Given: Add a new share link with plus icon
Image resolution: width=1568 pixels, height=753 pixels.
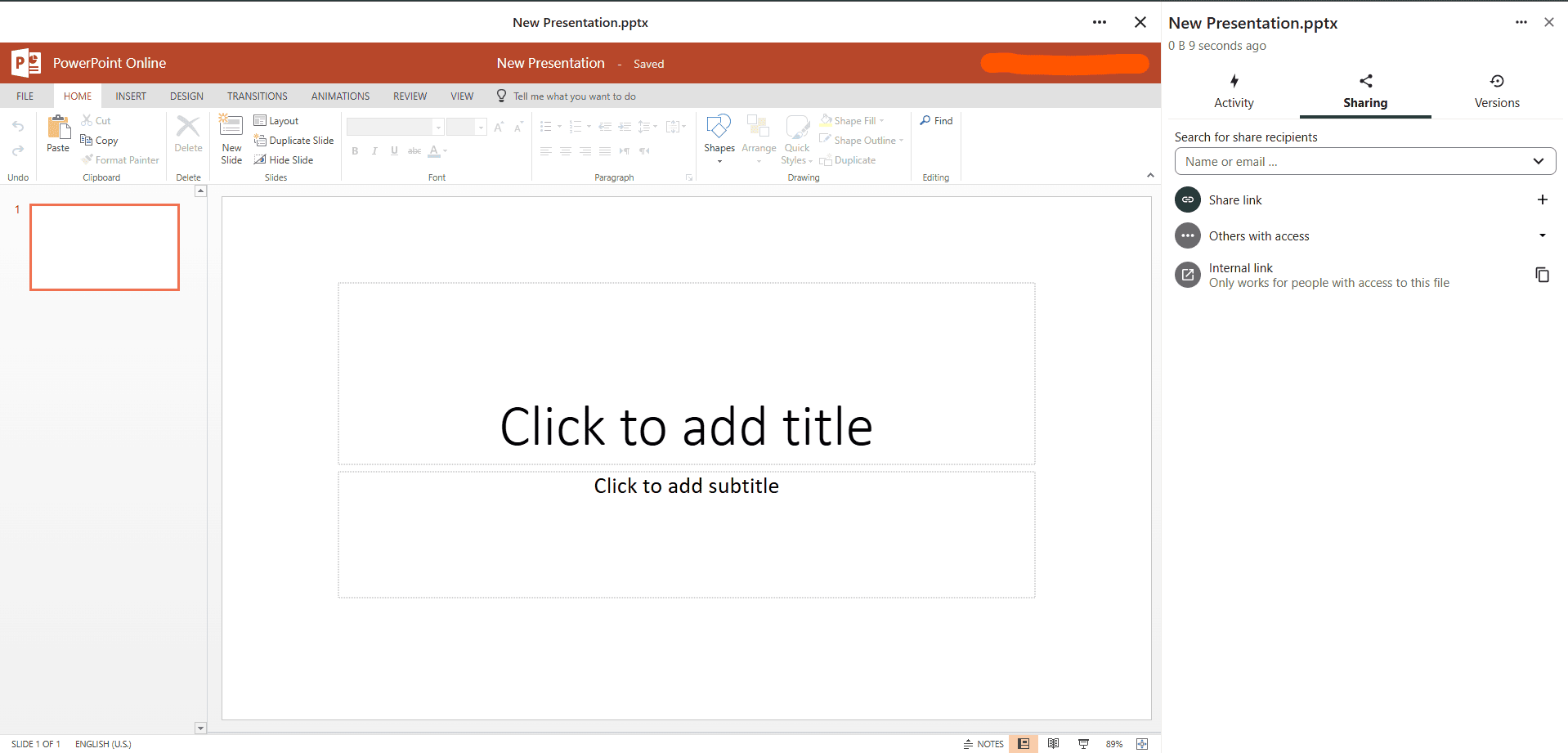Looking at the screenshot, I should (1542, 199).
